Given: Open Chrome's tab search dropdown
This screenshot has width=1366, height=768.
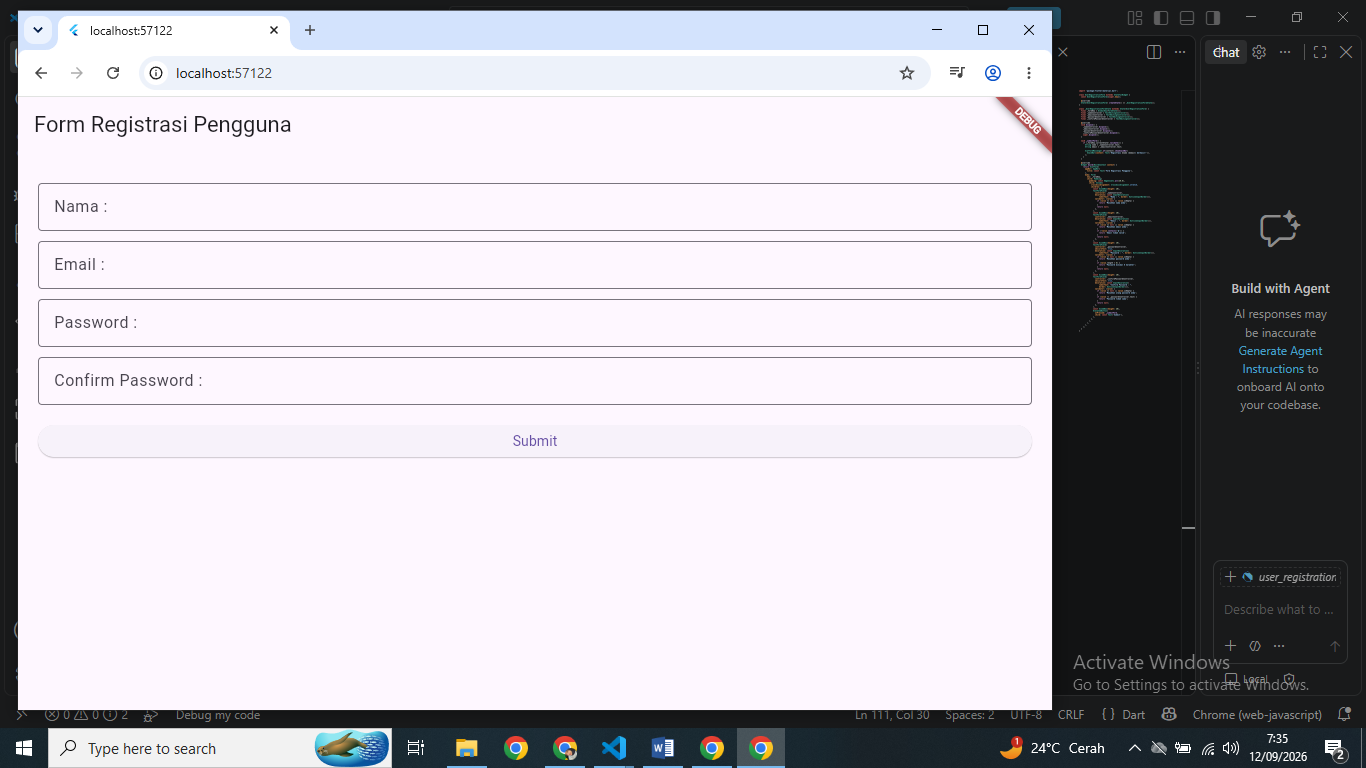Looking at the screenshot, I should pyautogui.click(x=38, y=30).
